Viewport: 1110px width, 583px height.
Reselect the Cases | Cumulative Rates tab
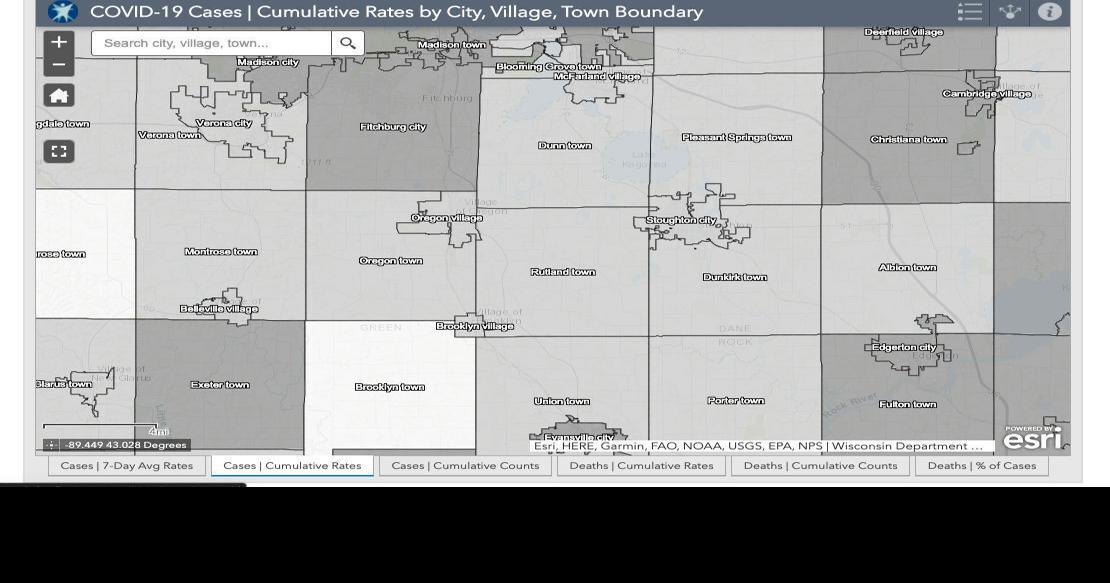[292, 465]
